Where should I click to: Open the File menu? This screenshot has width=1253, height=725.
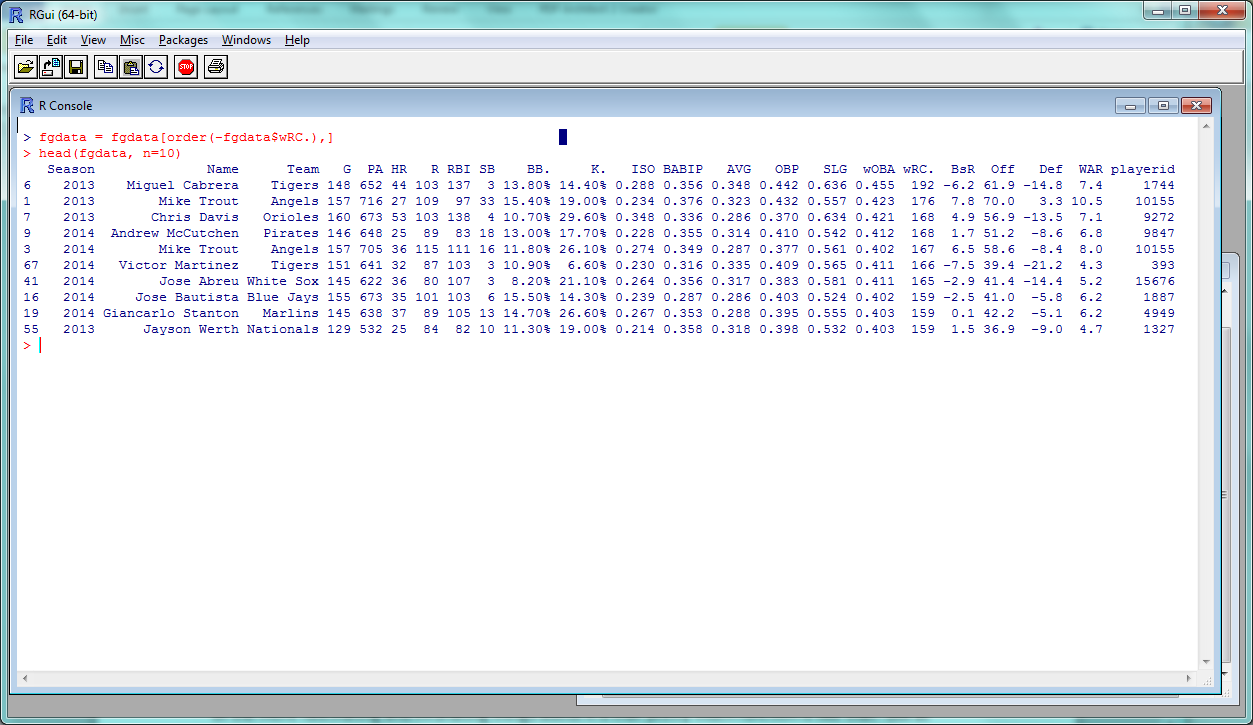24,40
